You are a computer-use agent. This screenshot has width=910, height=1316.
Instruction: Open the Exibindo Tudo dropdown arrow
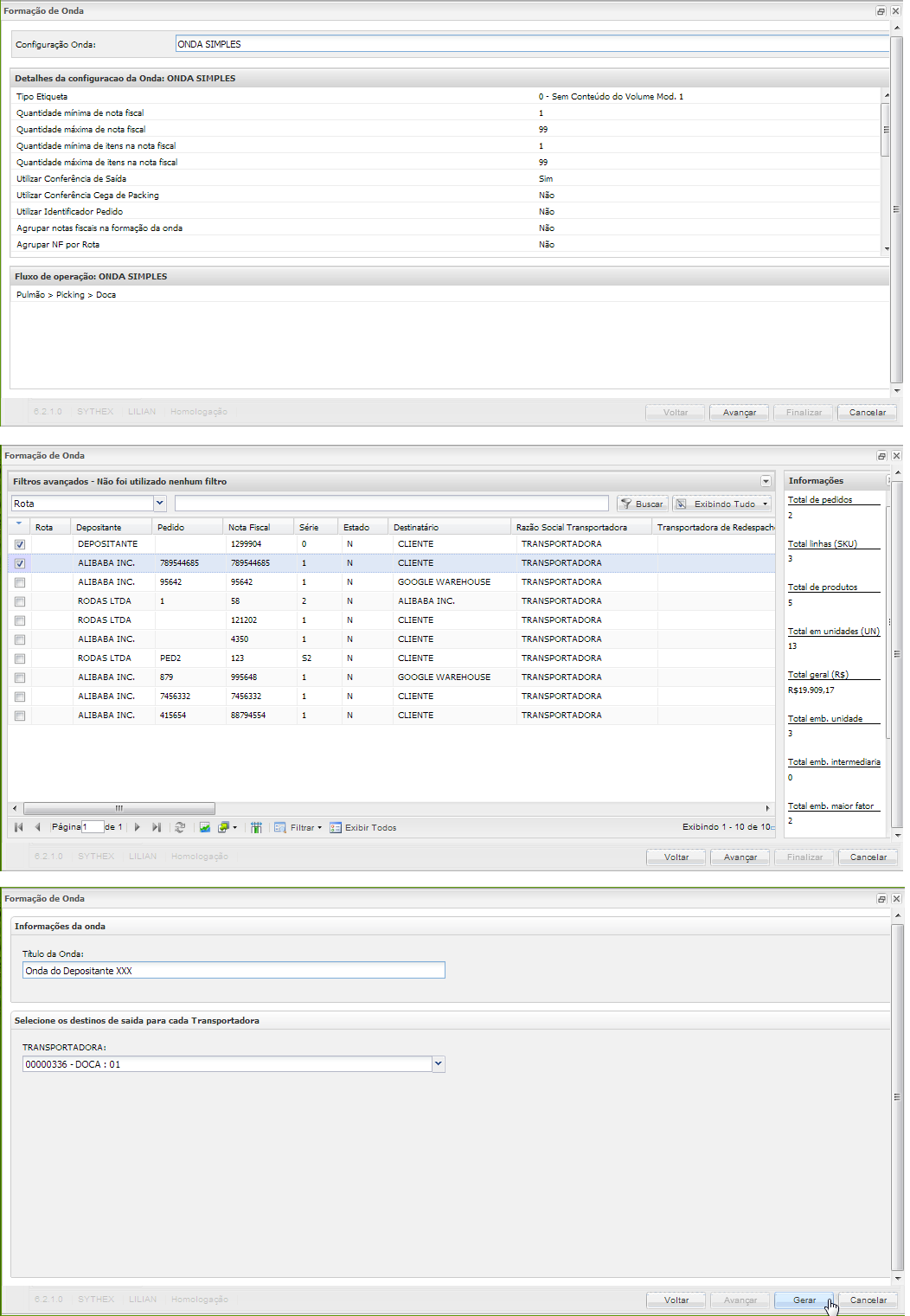pos(765,504)
